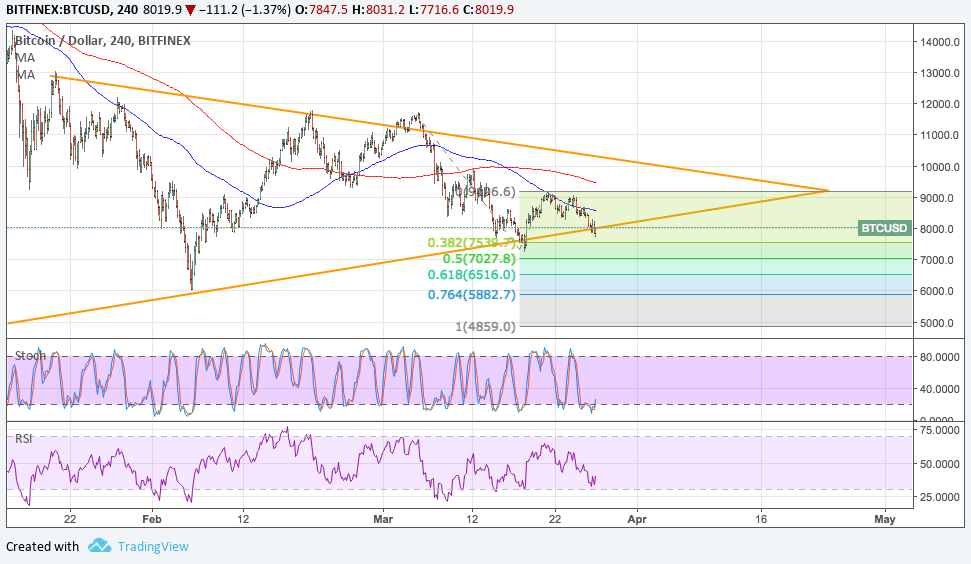Click the 0.382(7539.7) Fibonacci level label
The width and height of the screenshot is (971, 564).
click(471, 243)
